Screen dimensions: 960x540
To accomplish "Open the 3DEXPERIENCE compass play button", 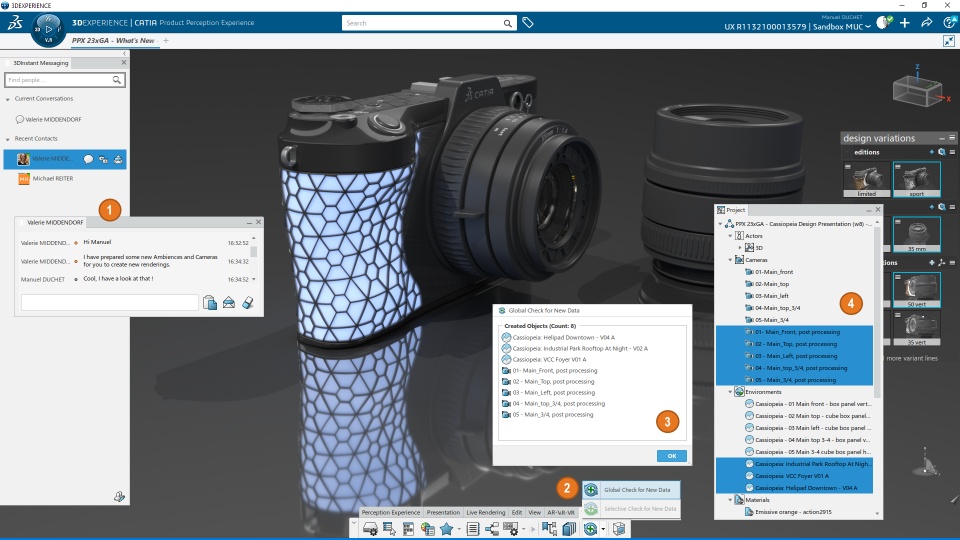I will click(x=48, y=29).
